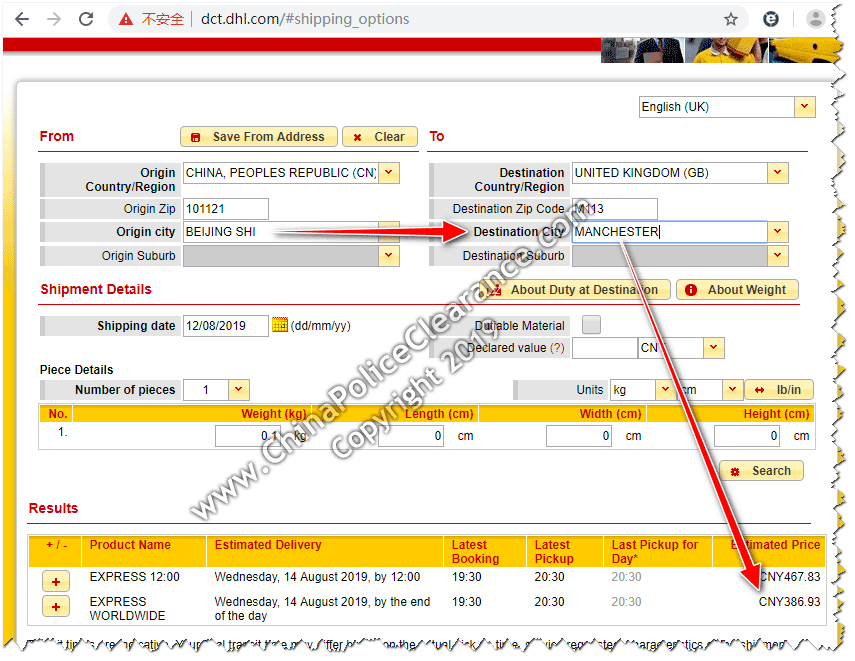This screenshot has width=855, height=661.
Task: Click the Height (cm) input for piece 1
Action: click(746, 436)
